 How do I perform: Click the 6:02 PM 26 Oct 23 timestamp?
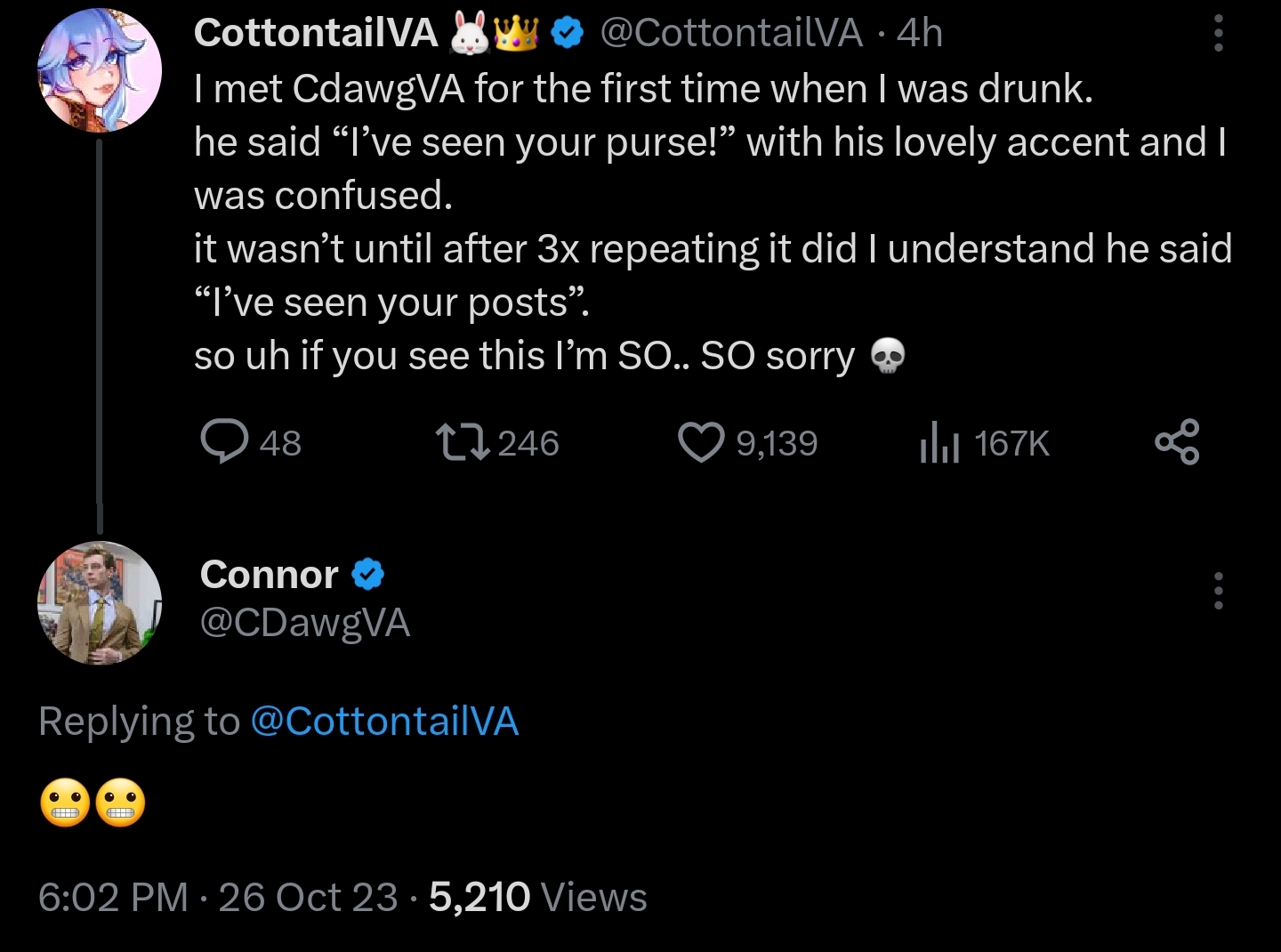click(x=218, y=897)
